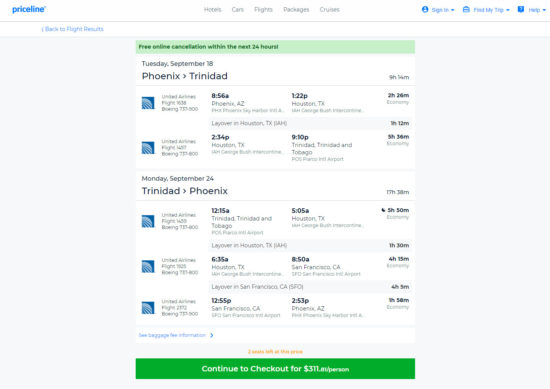Click 'Trinidad > Phoenix' route heading
The image size is (550, 389).
click(185, 191)
